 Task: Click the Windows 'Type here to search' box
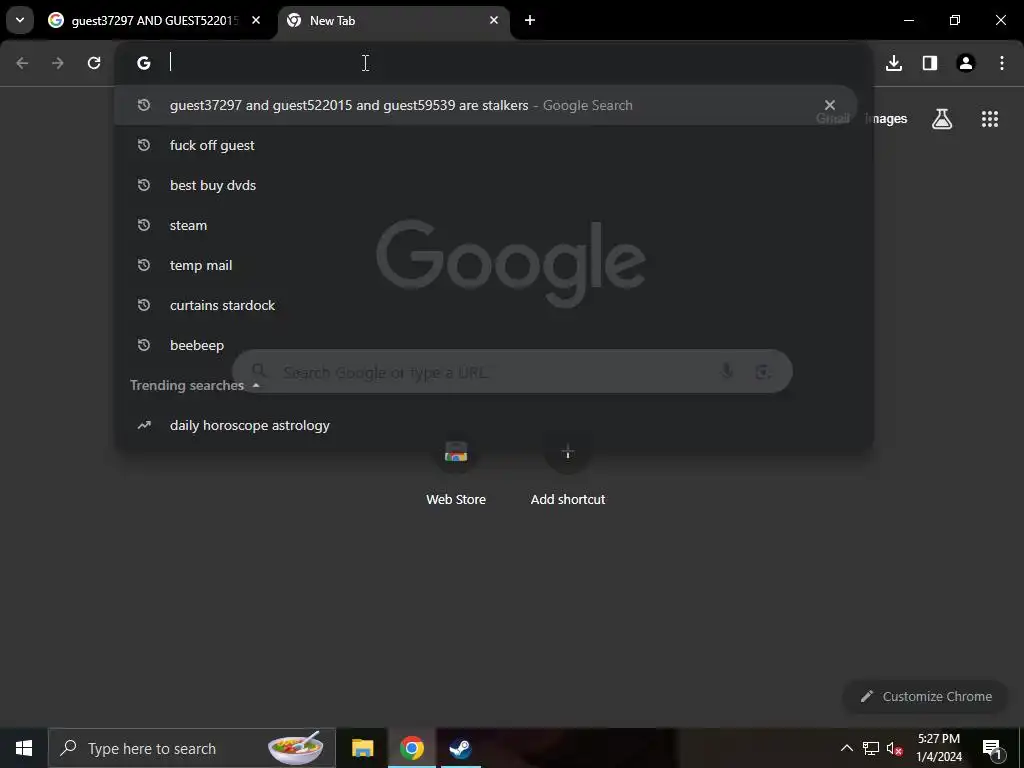[x=192, y=748]
